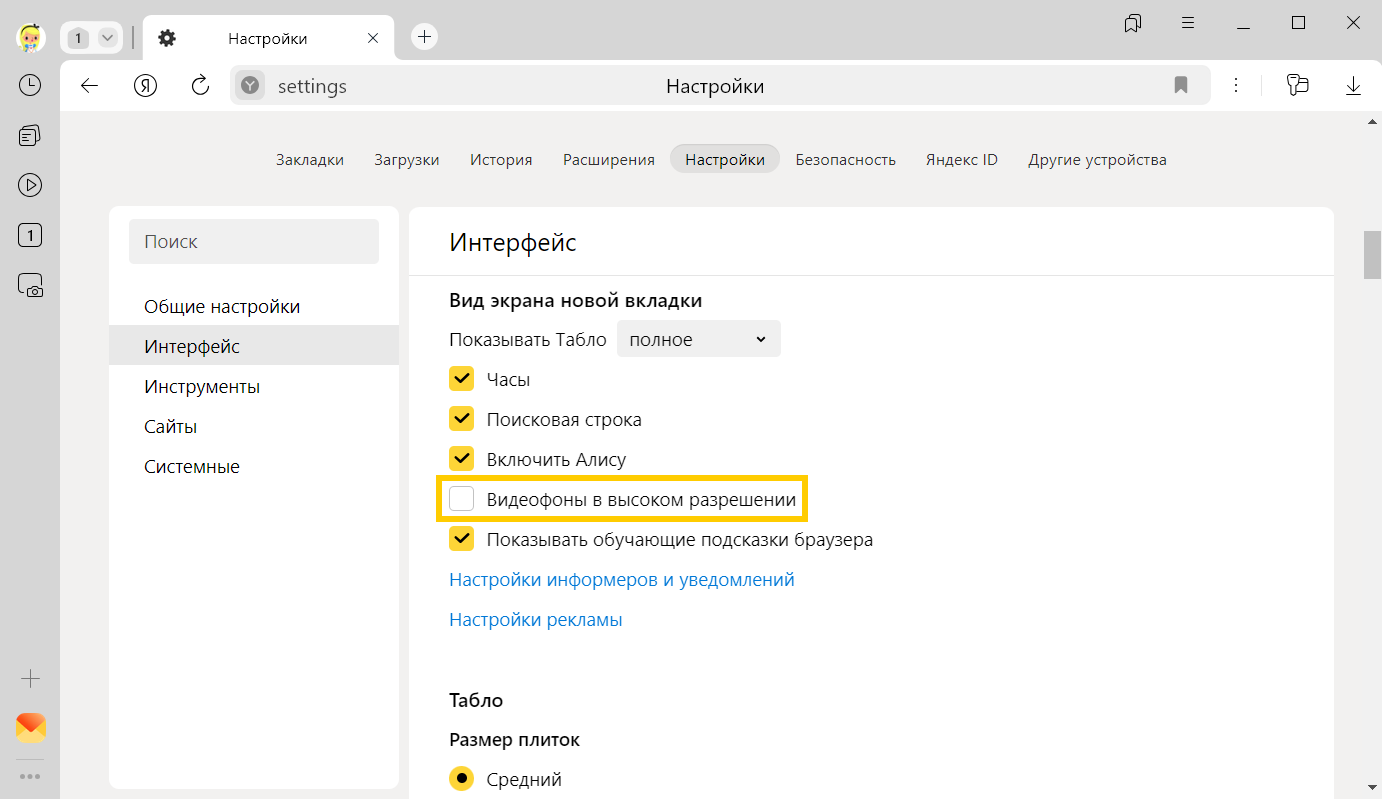Expand the tab group list chevron
Image resolution: width=1382 pixels, height=799 pixels.
click(x=107, y=38)
